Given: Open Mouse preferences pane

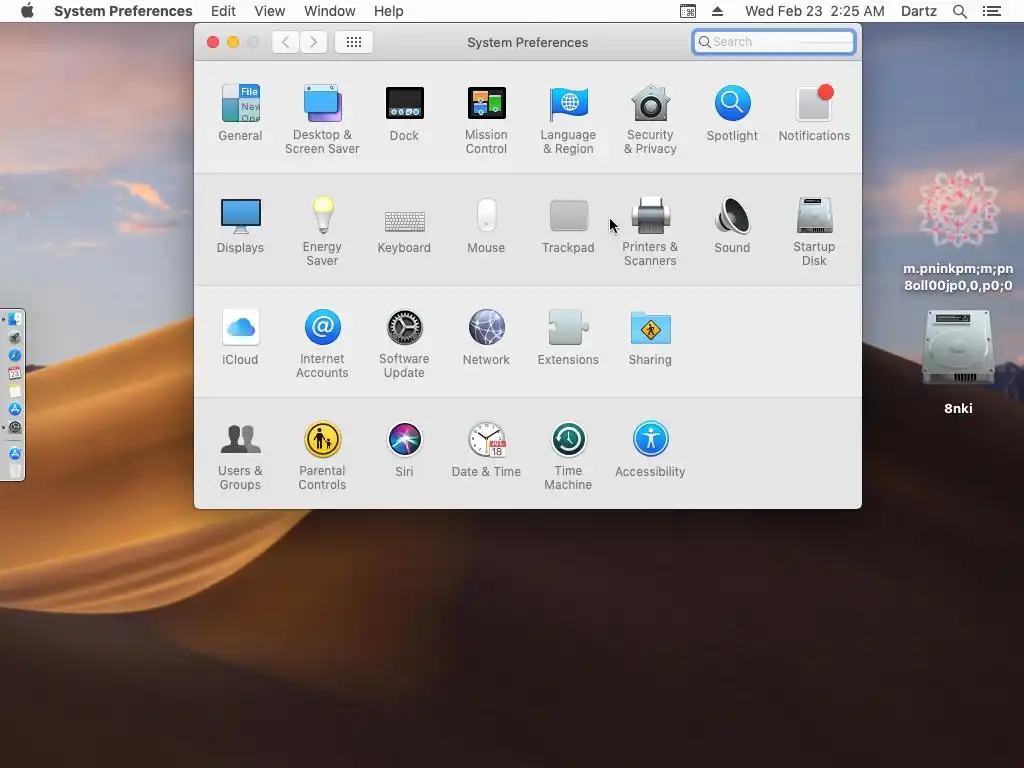Looking at the screenshot, I should 486,225.
